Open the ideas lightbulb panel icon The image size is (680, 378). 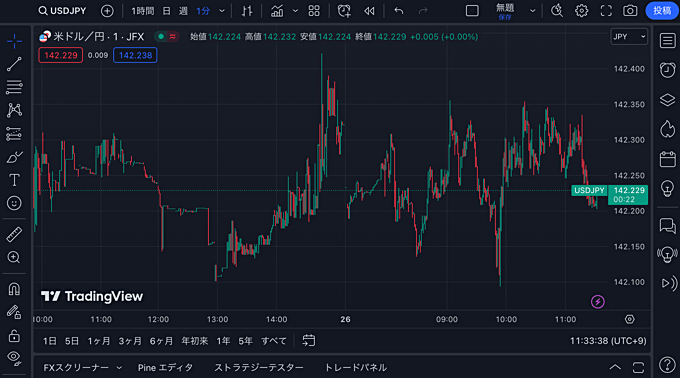pos(667,188)
